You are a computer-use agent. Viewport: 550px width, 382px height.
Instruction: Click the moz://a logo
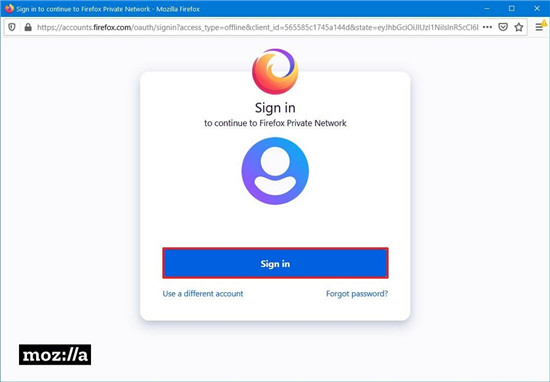click(x=55, y=355)
